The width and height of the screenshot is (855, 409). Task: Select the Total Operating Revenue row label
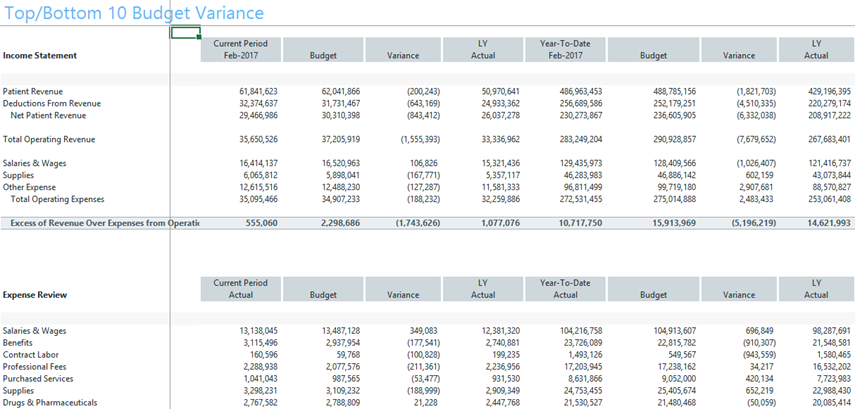coord(49,138)
